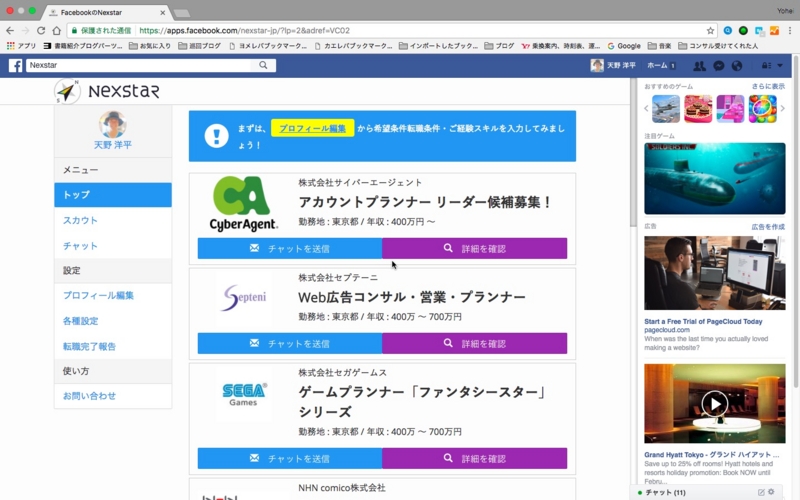The height and width of the screenshot is (500, 800).
Task: Click the colorful bubble game icon
Action: (x=763, y=109)
